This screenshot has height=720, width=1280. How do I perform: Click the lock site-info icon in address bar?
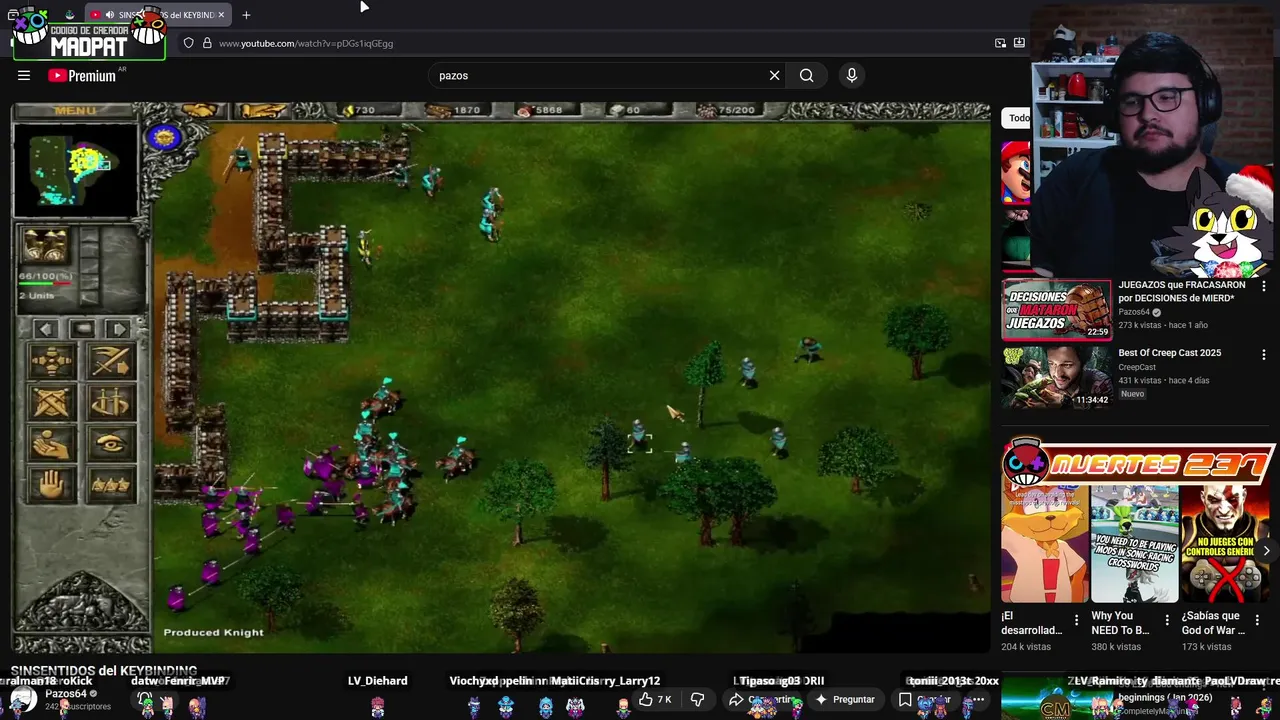pos(207,44)
